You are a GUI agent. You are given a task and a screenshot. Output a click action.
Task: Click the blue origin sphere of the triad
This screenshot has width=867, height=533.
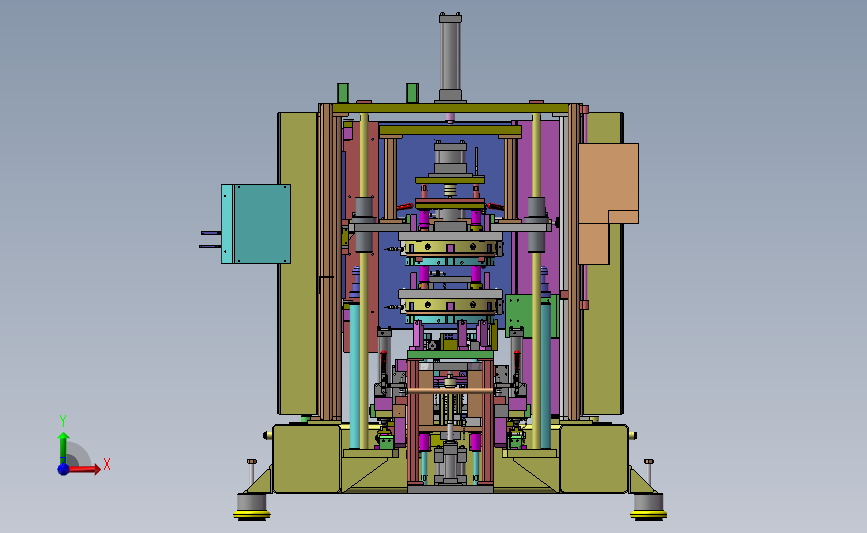click(x=63, y=469)
